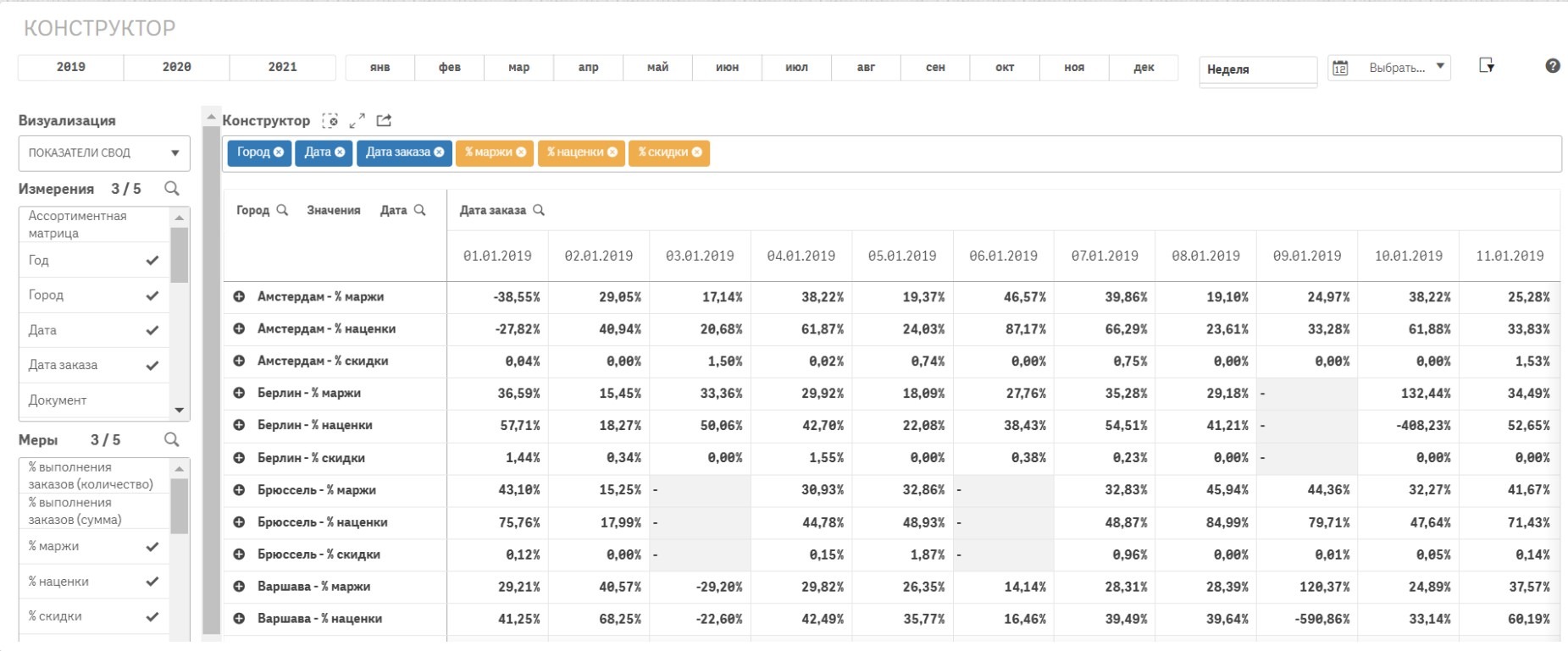Image resolution: width=1568 pixels, height=651 pixels.
Task: Select the 2020 year tab
Action: [x=176, y=67]
